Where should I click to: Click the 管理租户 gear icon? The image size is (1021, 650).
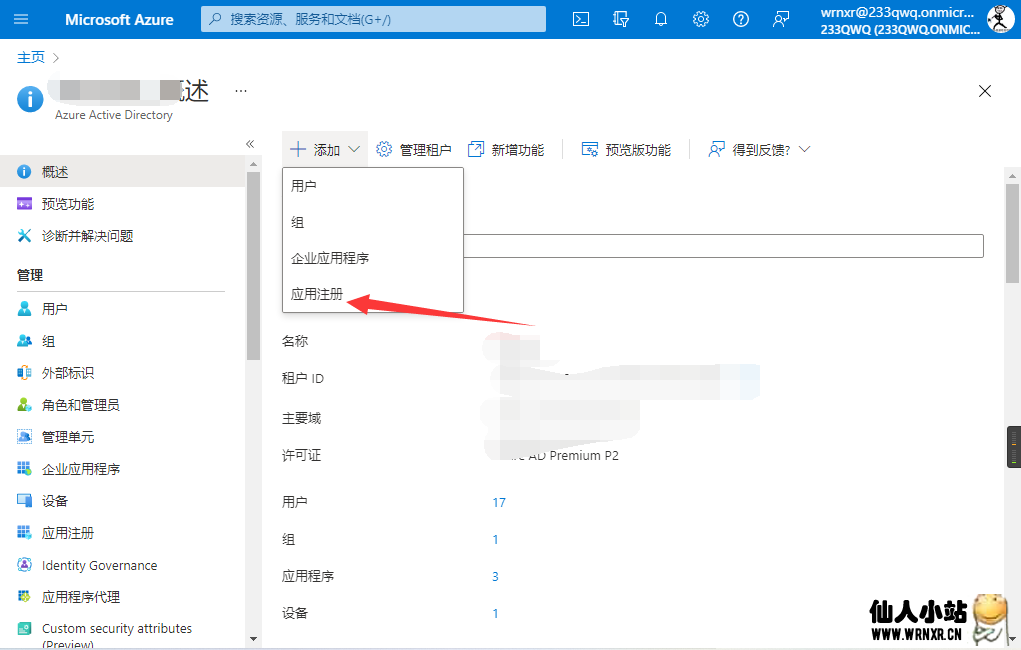[x=384, y=149]
